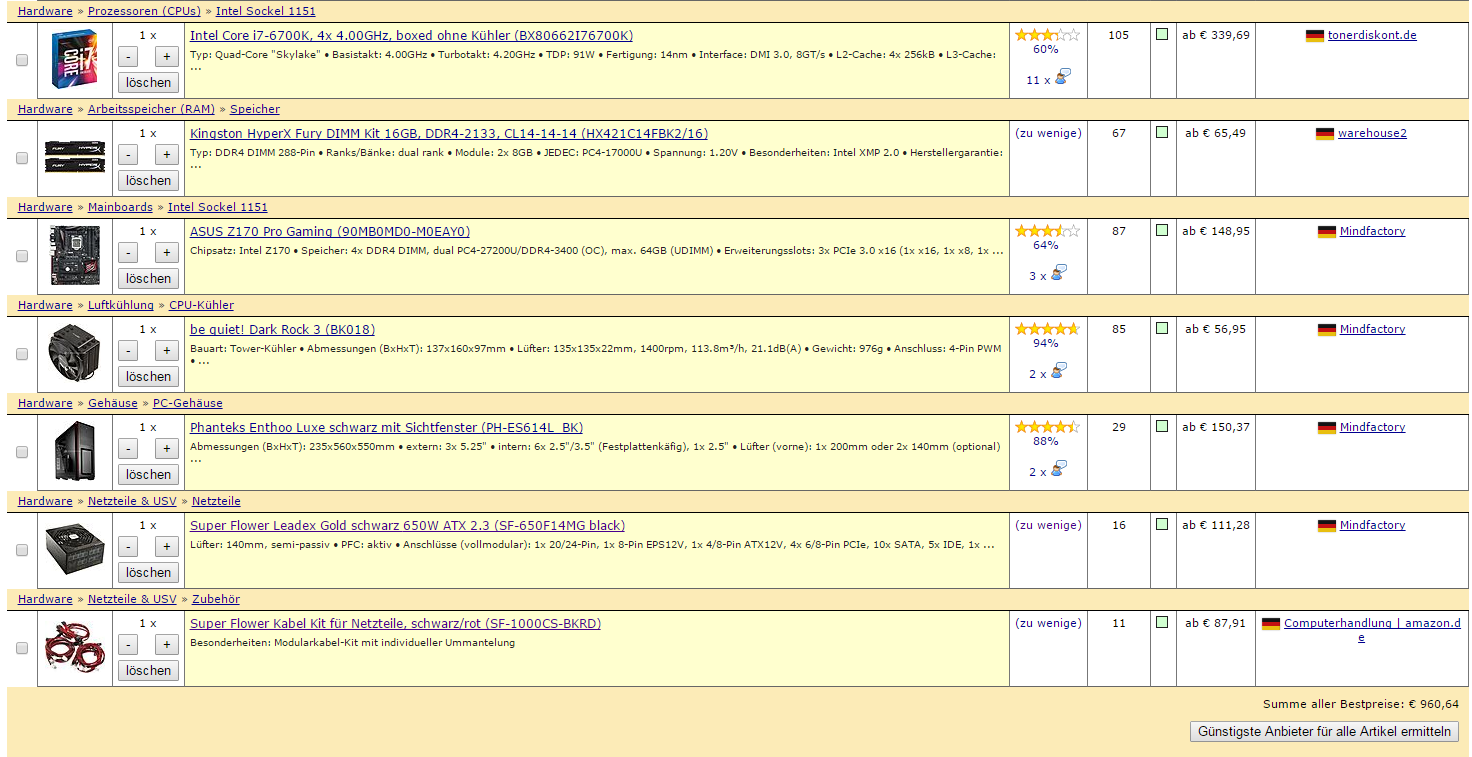Open reviews icon for Phanteks Enthoo Luxe
The width and height of the screenshot is (1472, 757).
[x=1057, y=469]
